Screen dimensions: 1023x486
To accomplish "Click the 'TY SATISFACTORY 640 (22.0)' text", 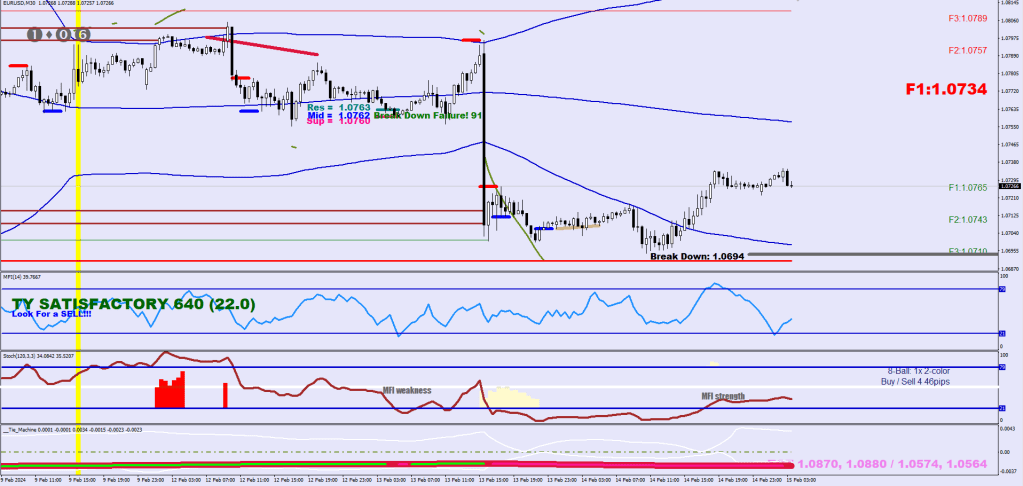I will [x=134, y=303].
